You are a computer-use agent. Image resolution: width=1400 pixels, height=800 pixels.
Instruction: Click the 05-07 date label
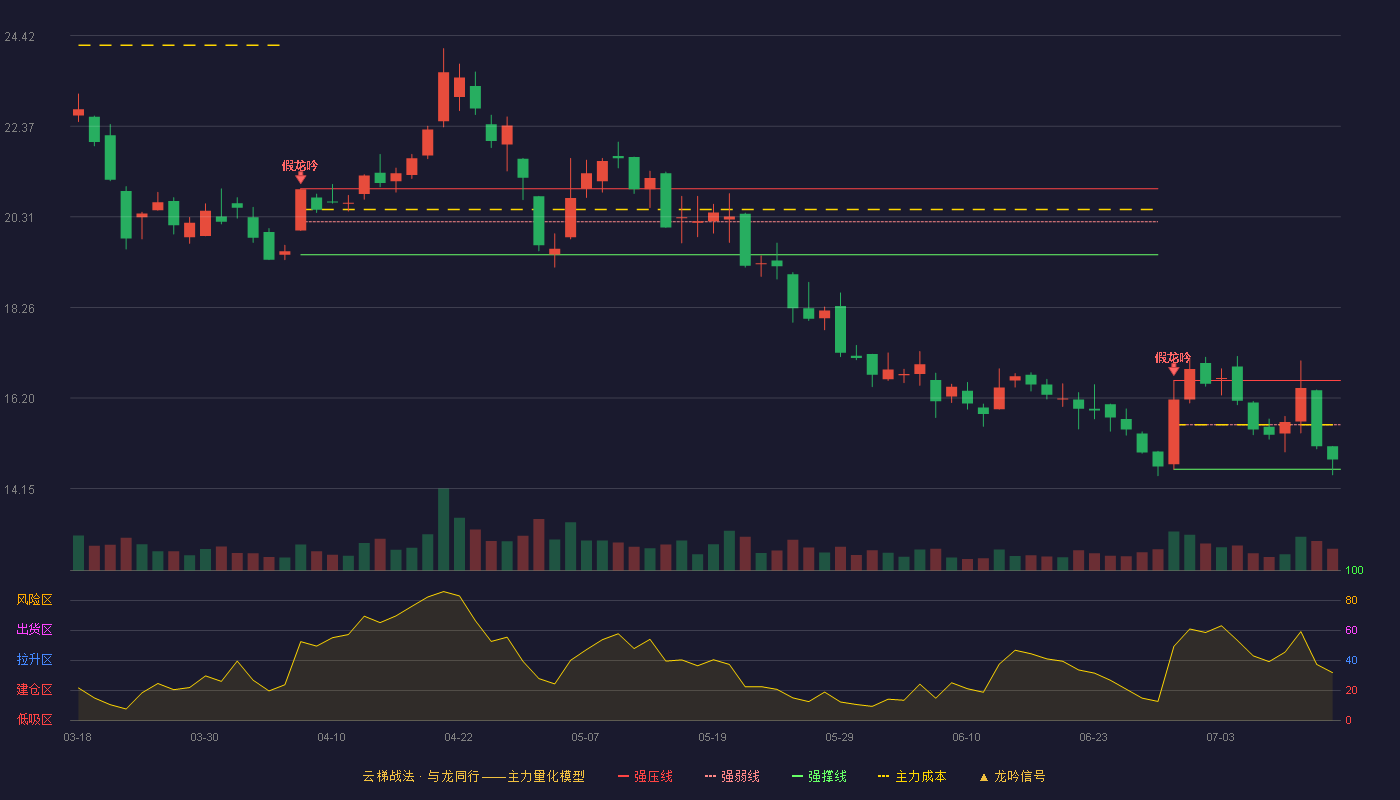tap(585, 737)
